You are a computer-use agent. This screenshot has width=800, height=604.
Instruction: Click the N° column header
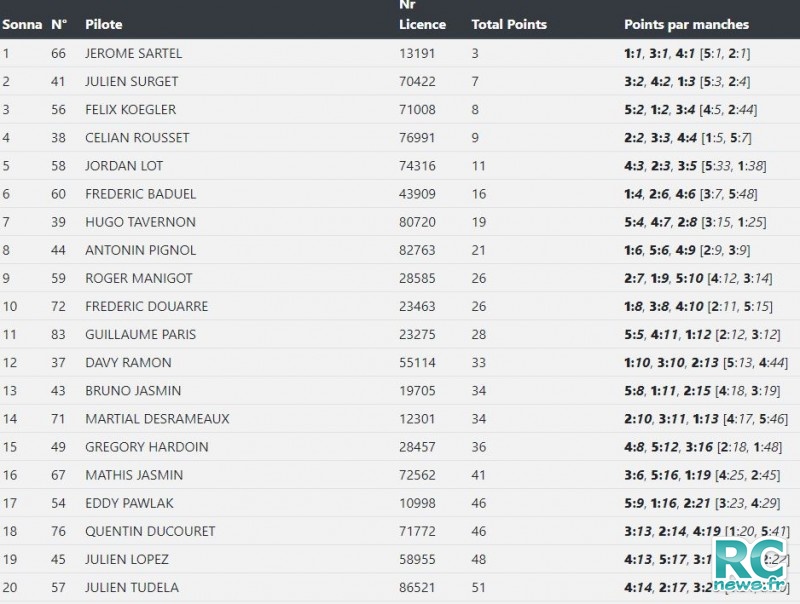(x=59, y=24)
